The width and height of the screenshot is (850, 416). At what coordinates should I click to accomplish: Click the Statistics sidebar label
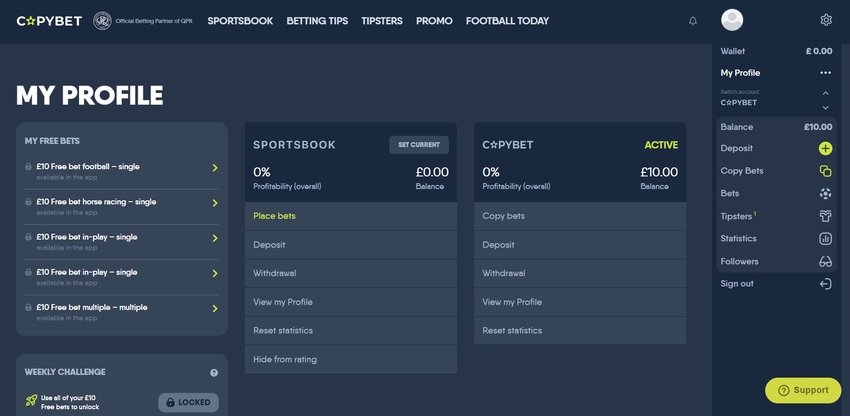tap(738, 239)
